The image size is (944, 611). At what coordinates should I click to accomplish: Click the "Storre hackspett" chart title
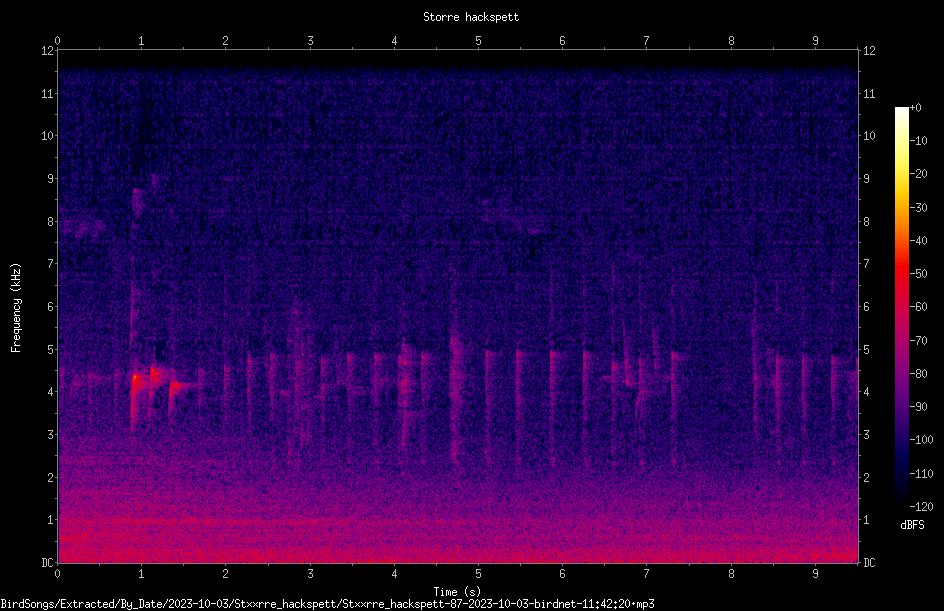[x=471, y=17]
